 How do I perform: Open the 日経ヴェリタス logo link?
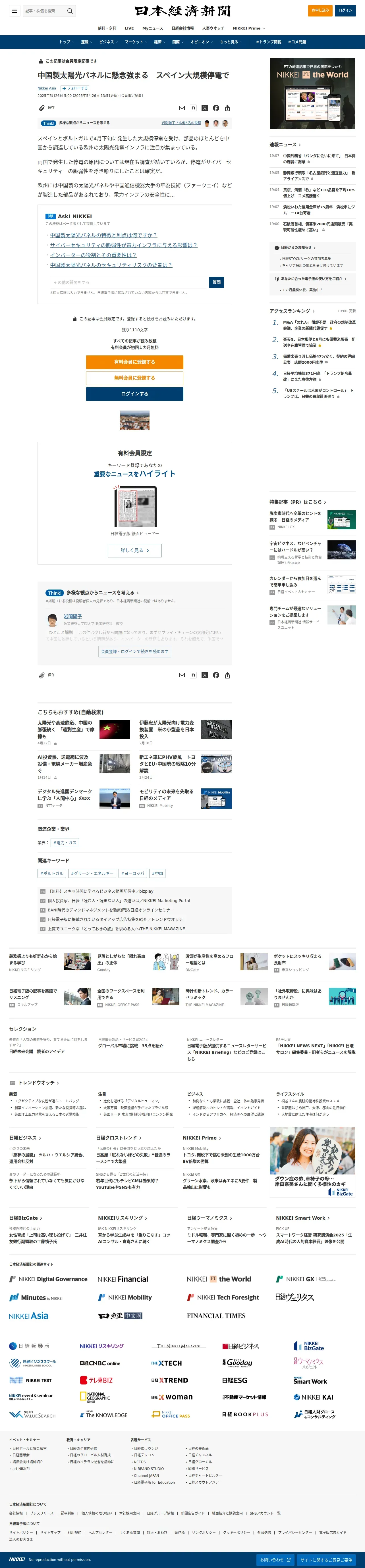(x=294, y=1297)
